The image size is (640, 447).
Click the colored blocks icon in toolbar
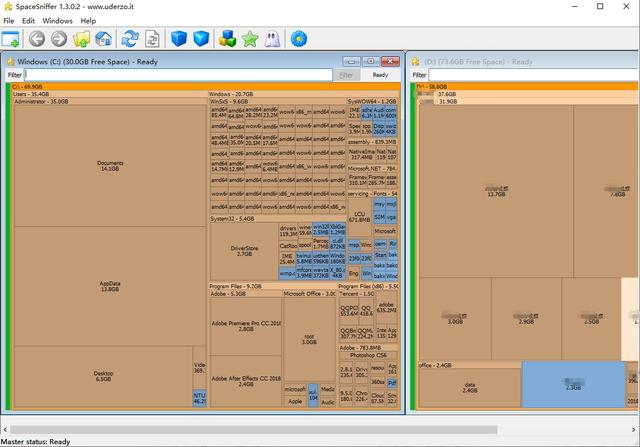click(x=227, y=39)
